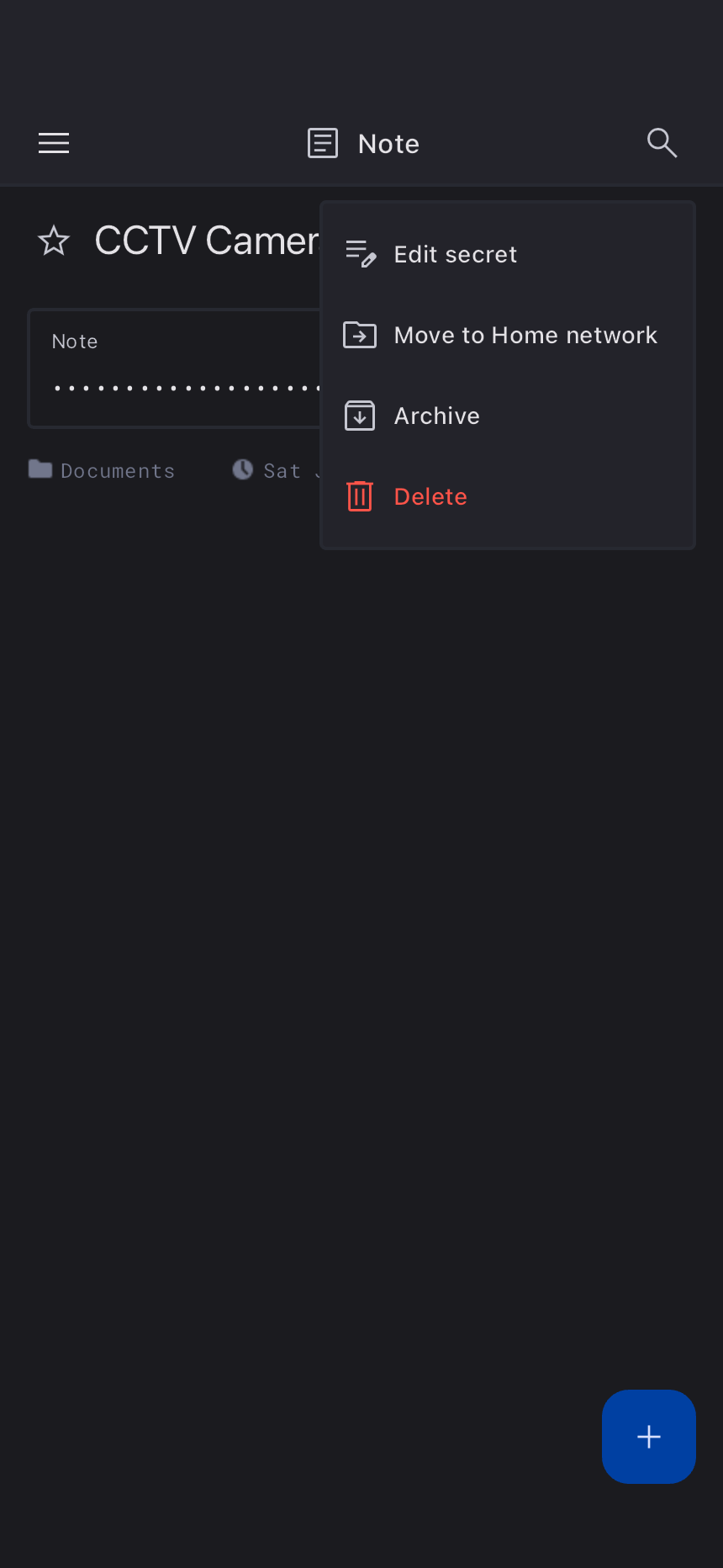
Task: Choose the red Delete option
Action: click(x=508, y=496)
